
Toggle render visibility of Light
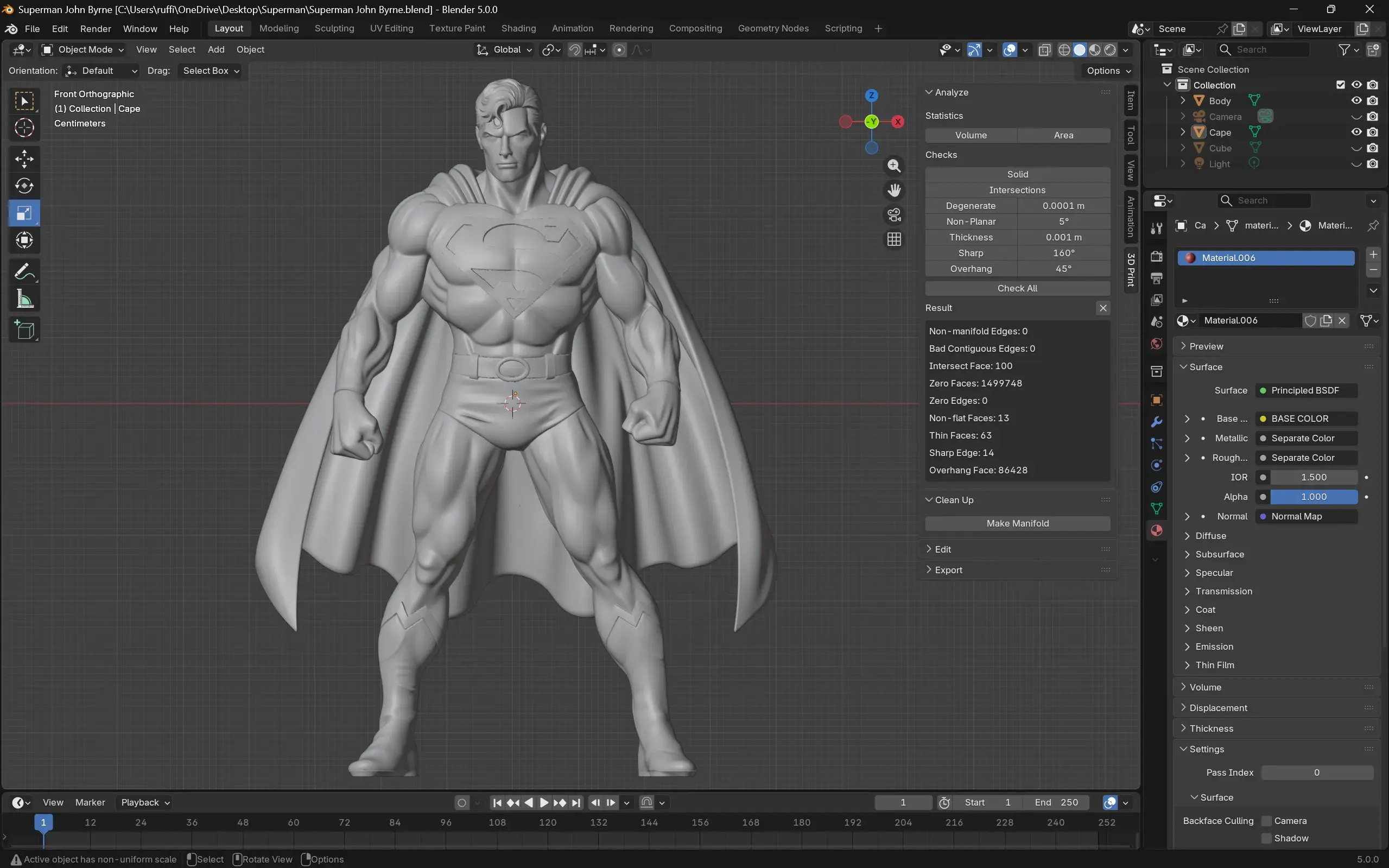(x=1372, y=163)
